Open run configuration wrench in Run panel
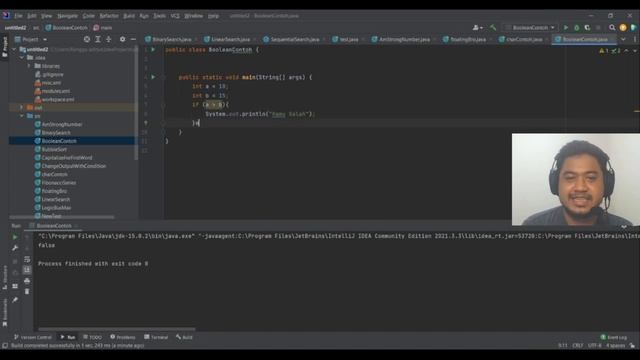 click(x=15, y=248)
